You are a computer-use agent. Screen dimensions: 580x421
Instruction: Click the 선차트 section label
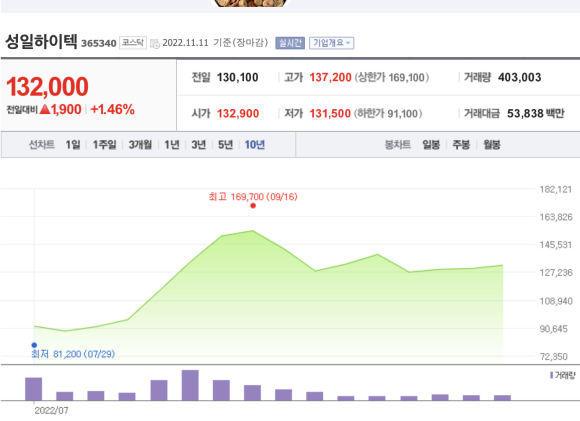(x=42, y=145)
